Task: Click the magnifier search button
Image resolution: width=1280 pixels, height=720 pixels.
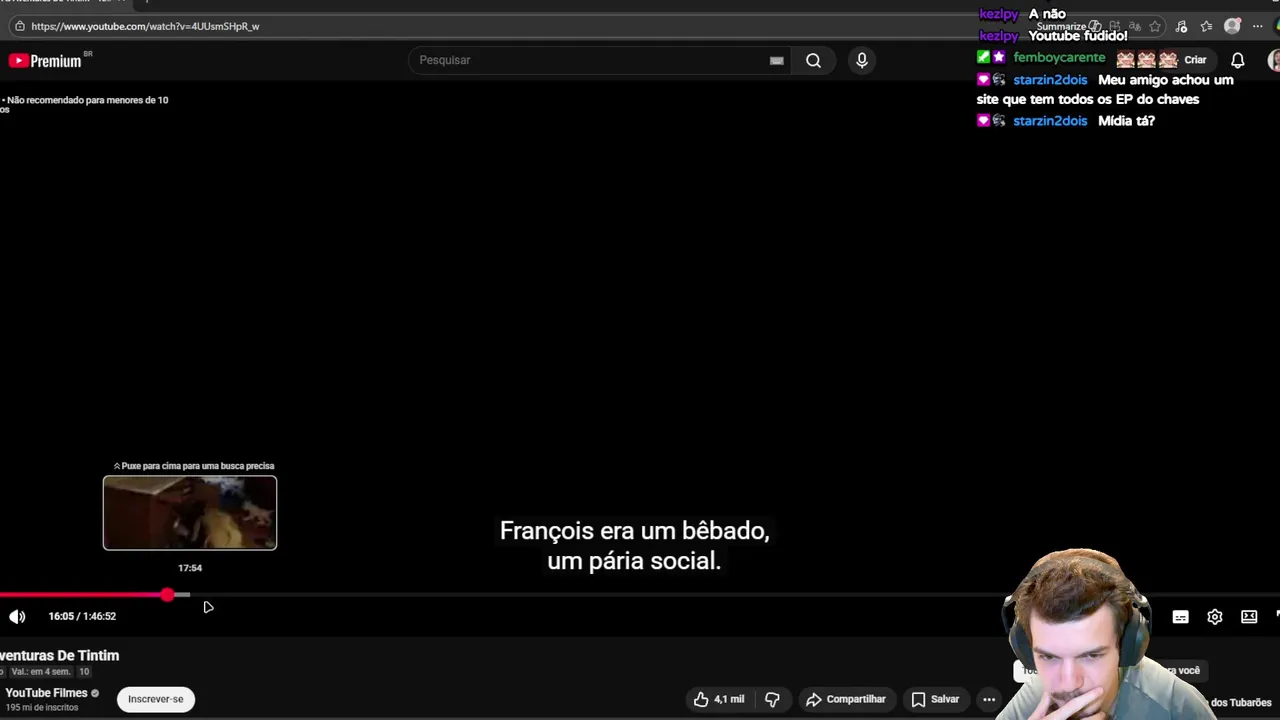Action: point(813,60)
